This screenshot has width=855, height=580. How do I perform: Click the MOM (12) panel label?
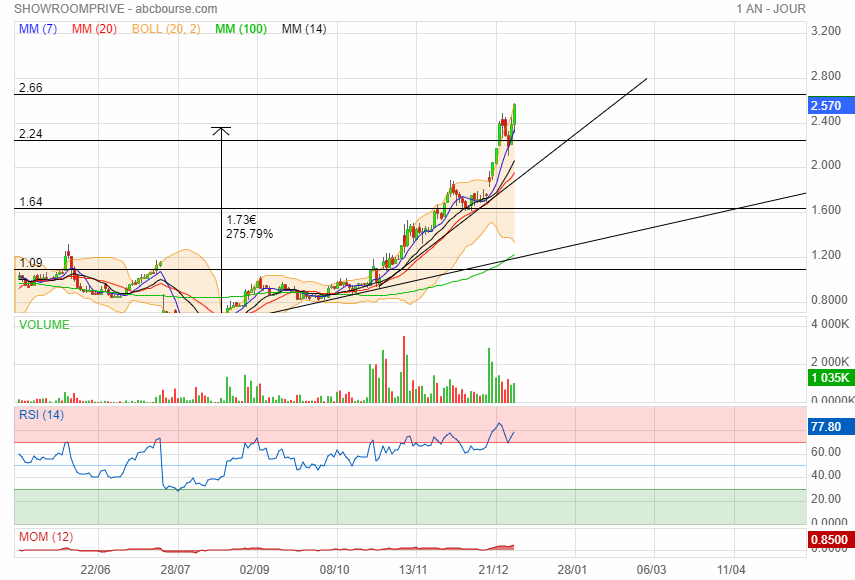click(46, 537)
